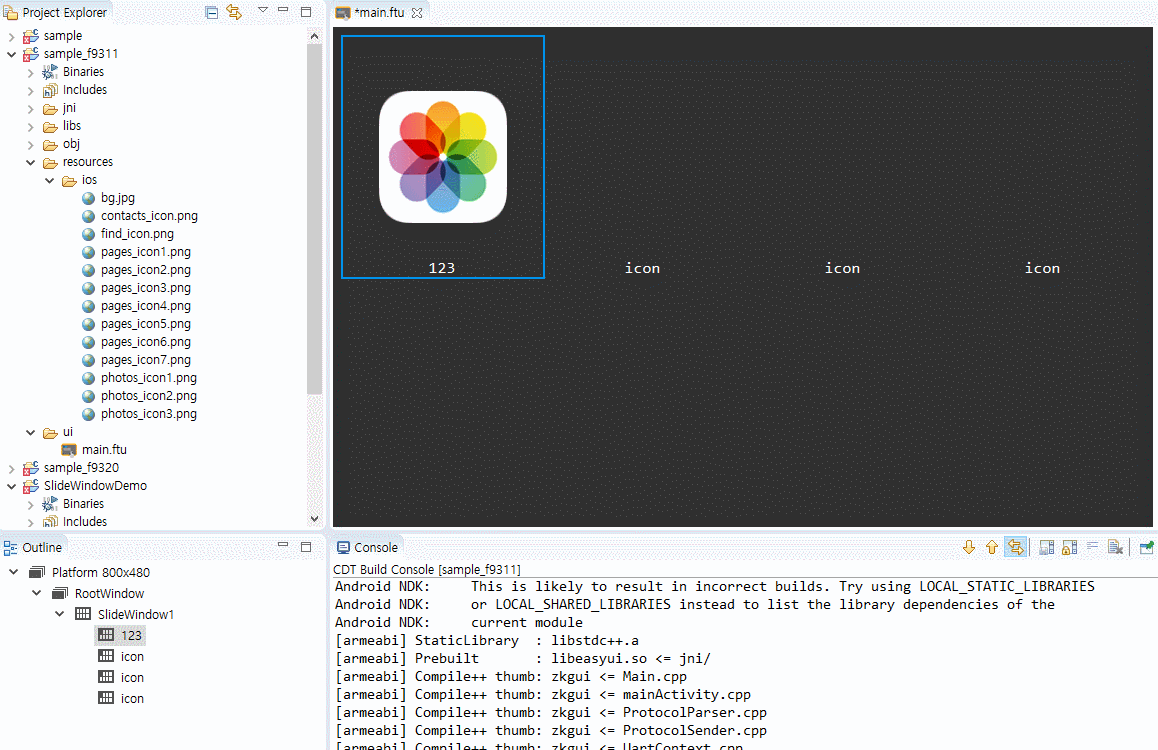Collapse all in Project Explorer
The width and height of the screenshot is (1158, 750).
pos(211,13)
